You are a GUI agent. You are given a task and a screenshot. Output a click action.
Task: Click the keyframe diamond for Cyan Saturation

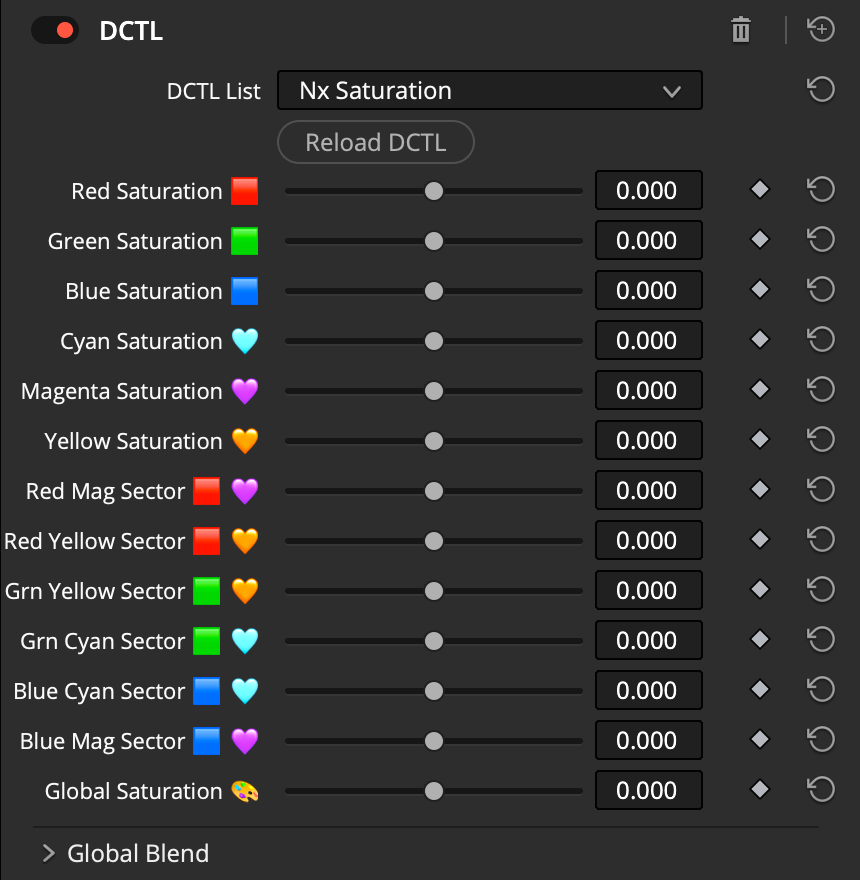[759, 340]
